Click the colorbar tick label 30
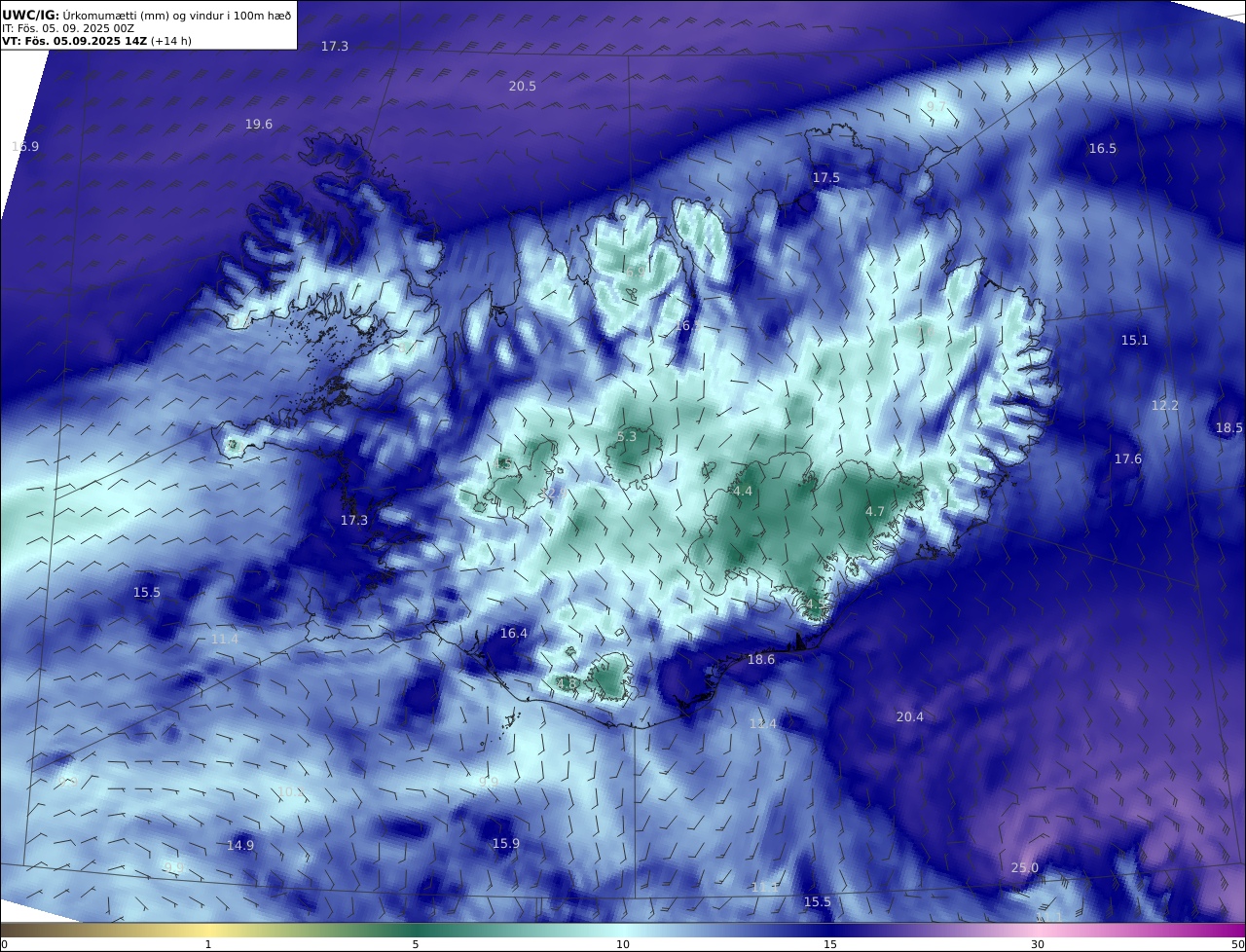The image size is (1246, 952). click(1038, 944)
